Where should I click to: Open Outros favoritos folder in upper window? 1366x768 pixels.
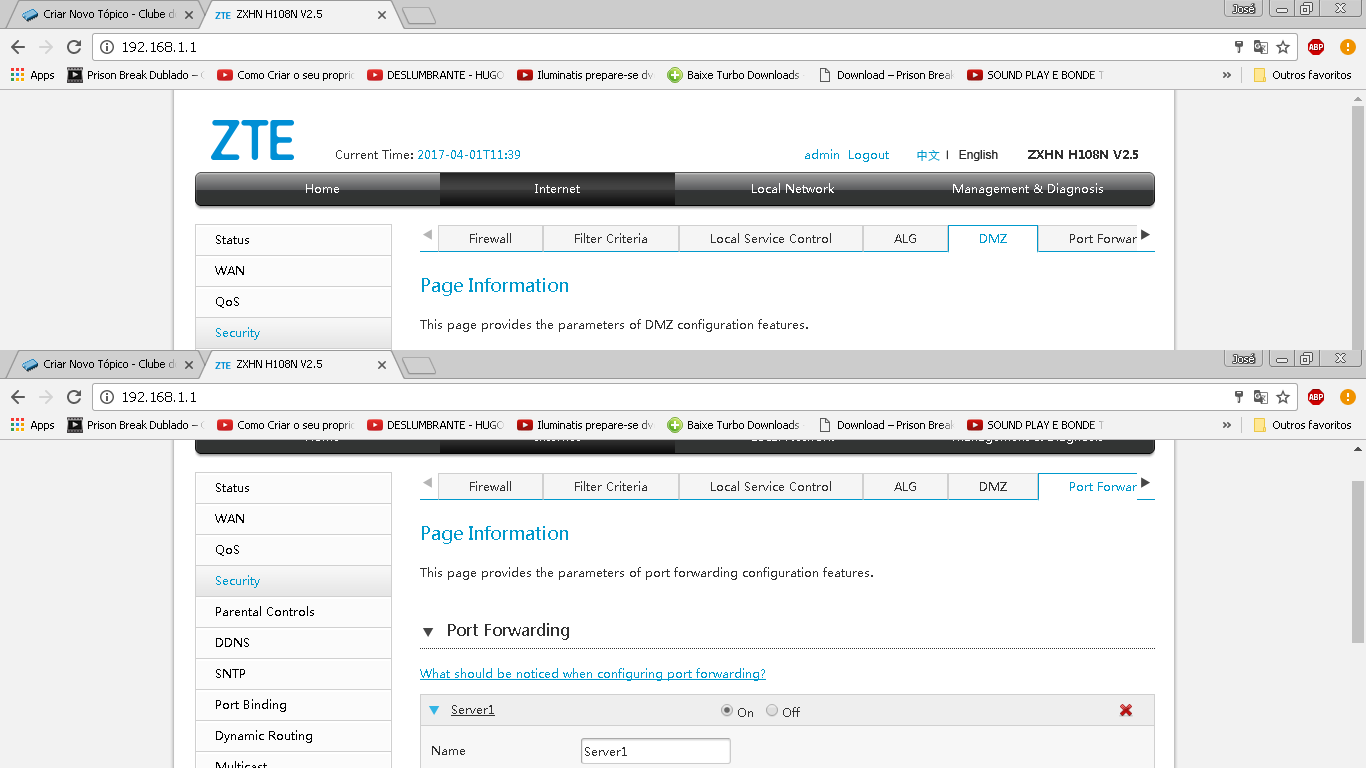click(x=1302, y=75)
